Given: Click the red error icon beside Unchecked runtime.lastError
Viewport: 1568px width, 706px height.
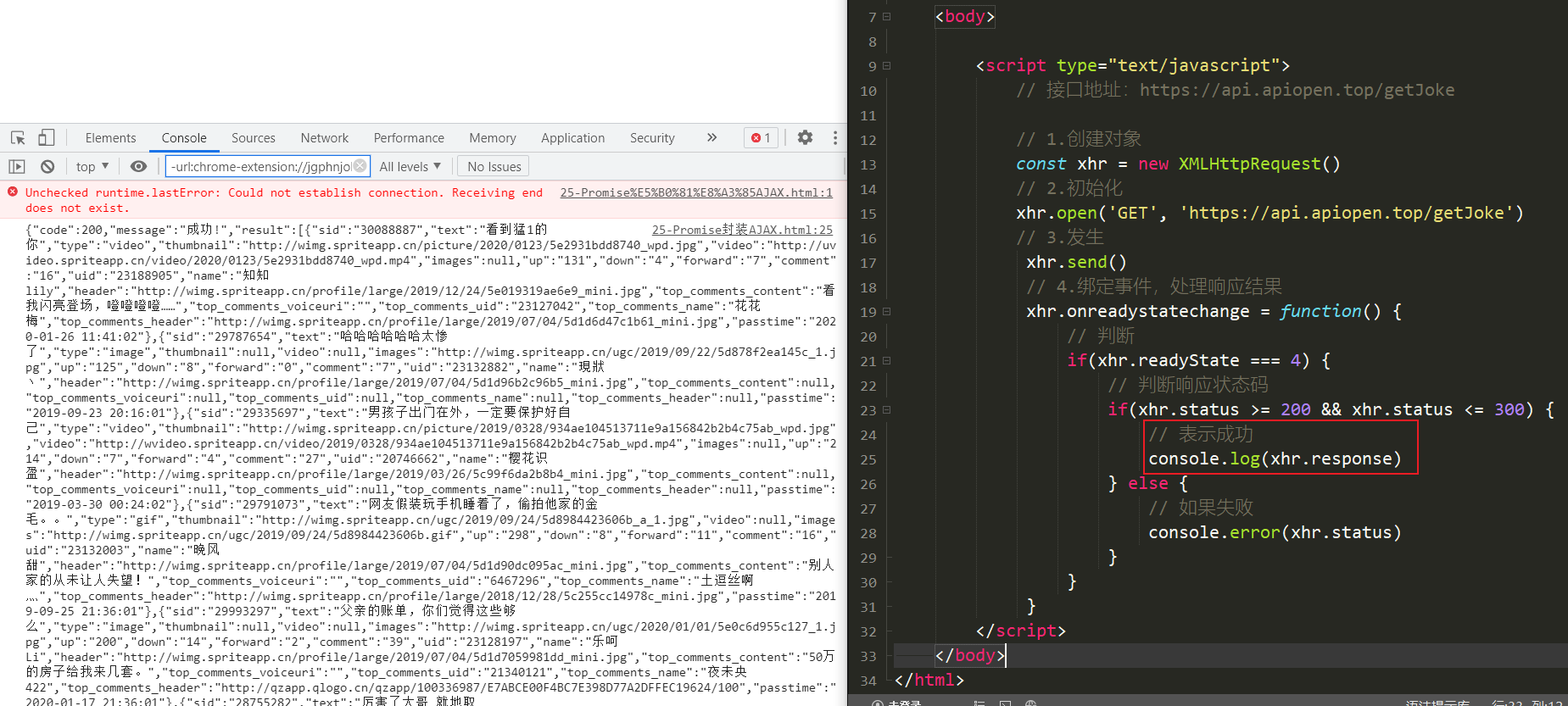Looking at the screenshot, I should click(13, 192).
